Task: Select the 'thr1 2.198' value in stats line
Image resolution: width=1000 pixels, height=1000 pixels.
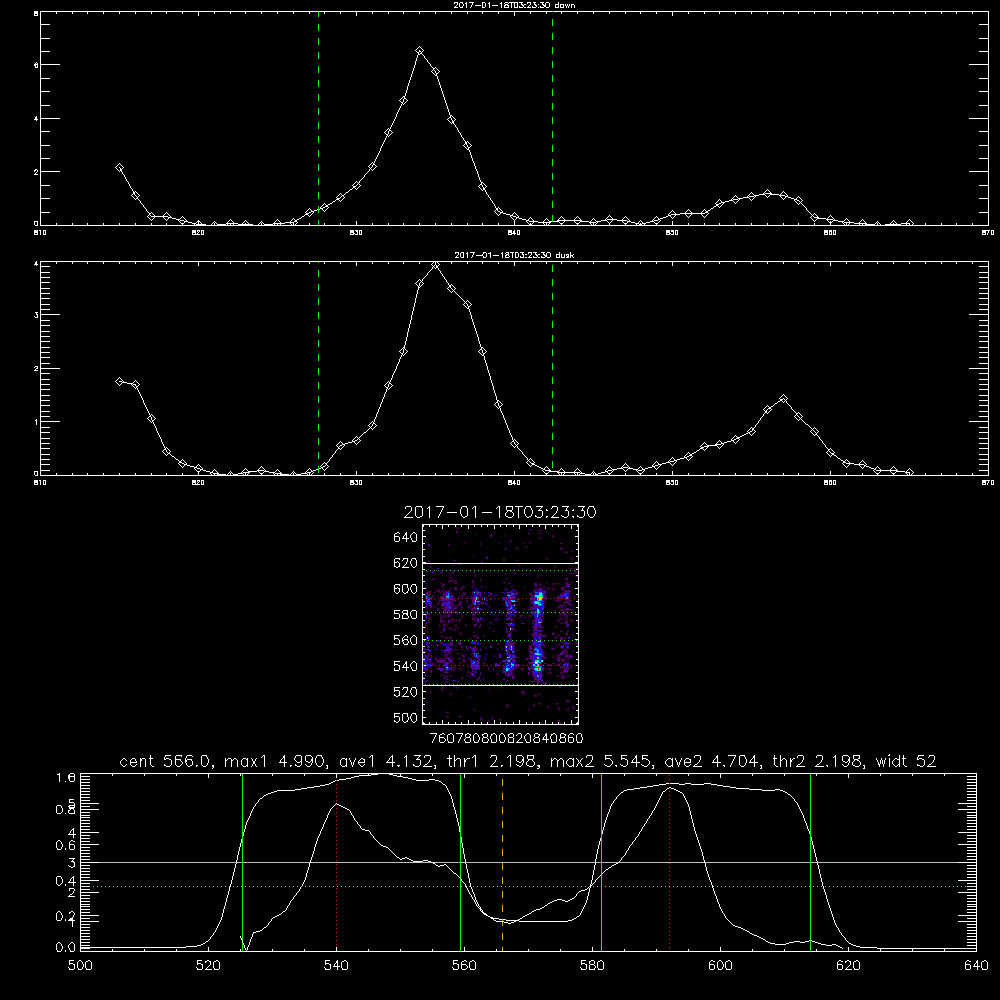Action: (491, 761)
